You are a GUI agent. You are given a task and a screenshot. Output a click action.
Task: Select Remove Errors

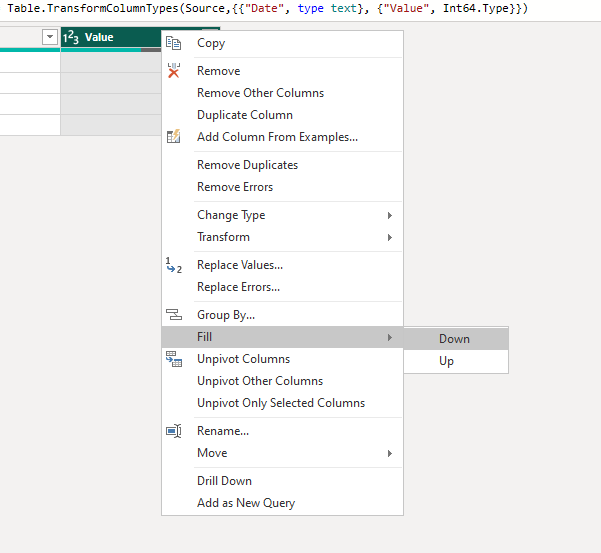point(282,187)
